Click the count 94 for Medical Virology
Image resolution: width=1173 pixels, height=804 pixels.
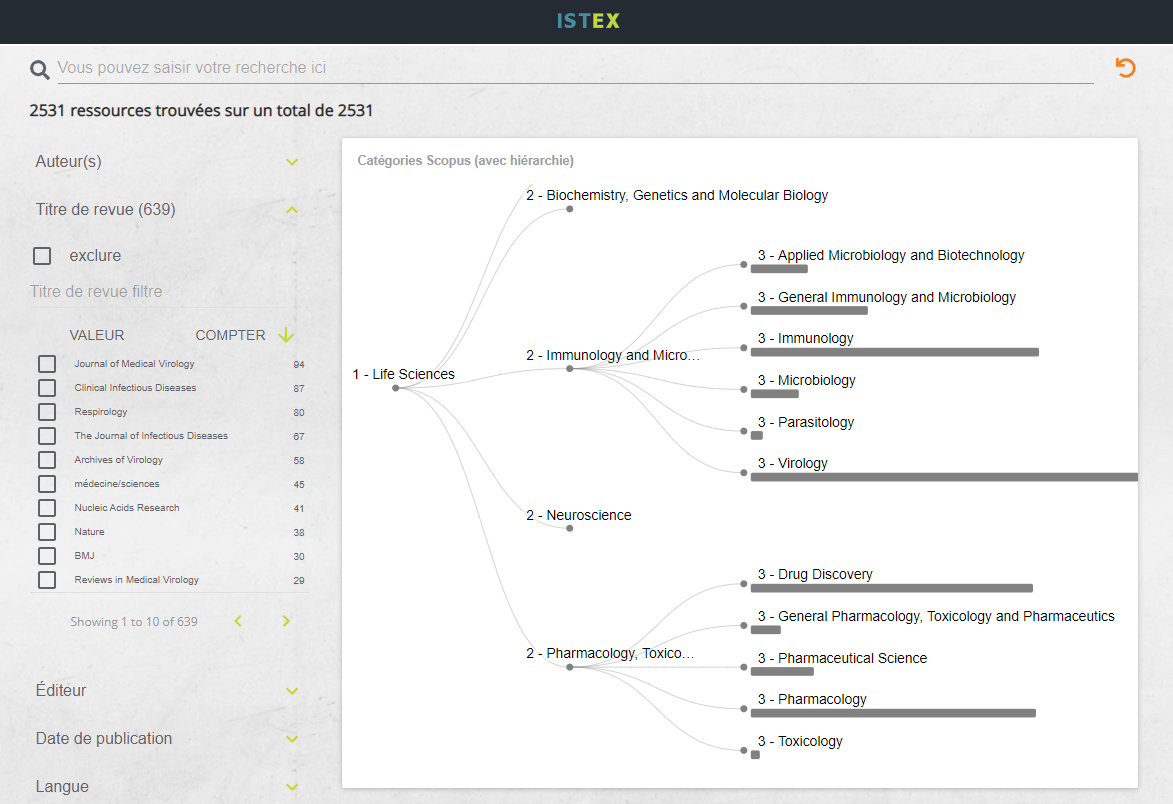298,364
